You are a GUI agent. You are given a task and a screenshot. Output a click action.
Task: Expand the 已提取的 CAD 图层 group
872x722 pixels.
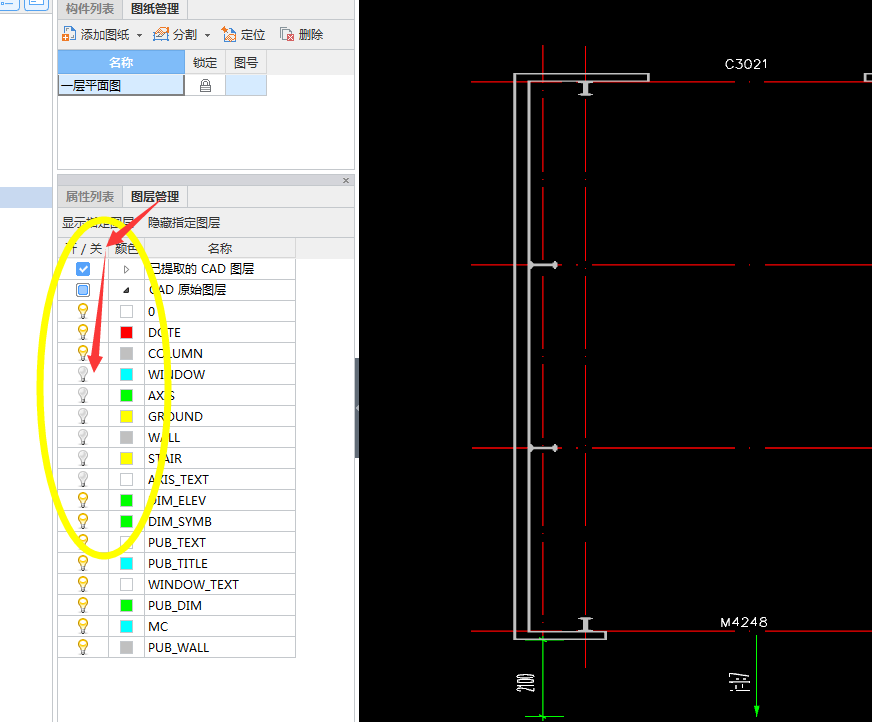point(126,269)
